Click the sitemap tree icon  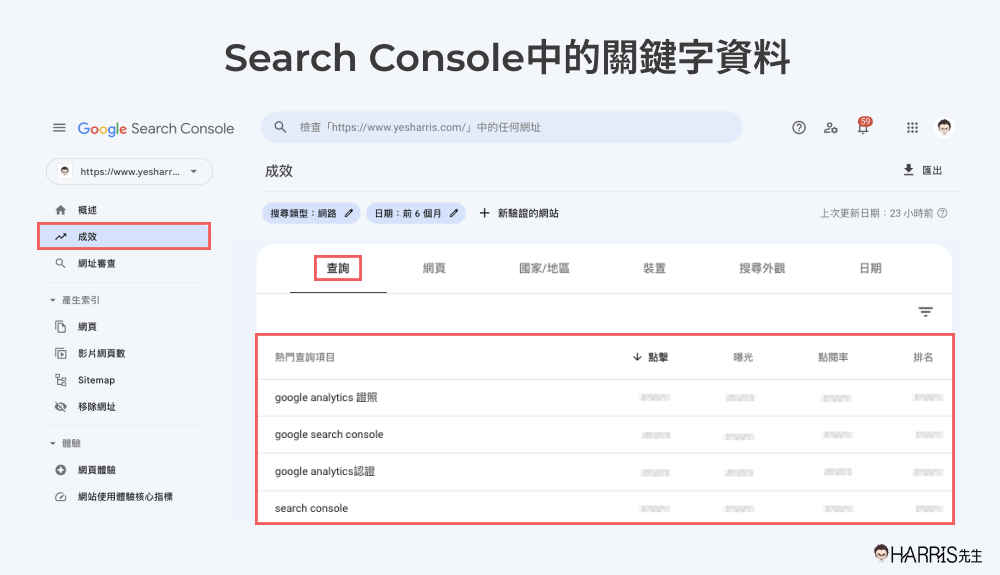pos(61,380)
